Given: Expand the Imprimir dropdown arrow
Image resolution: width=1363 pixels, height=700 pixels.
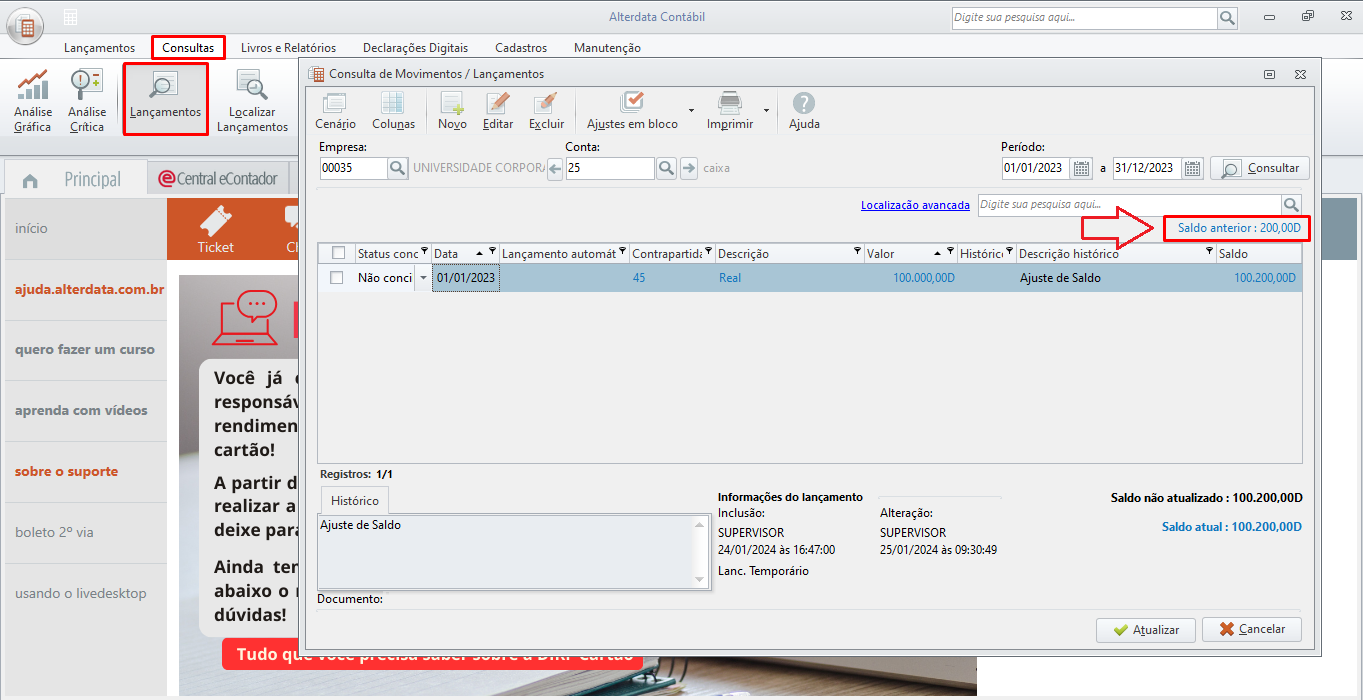Looking at the screenshot, I should pyautogui.click(x=766, y=110).
